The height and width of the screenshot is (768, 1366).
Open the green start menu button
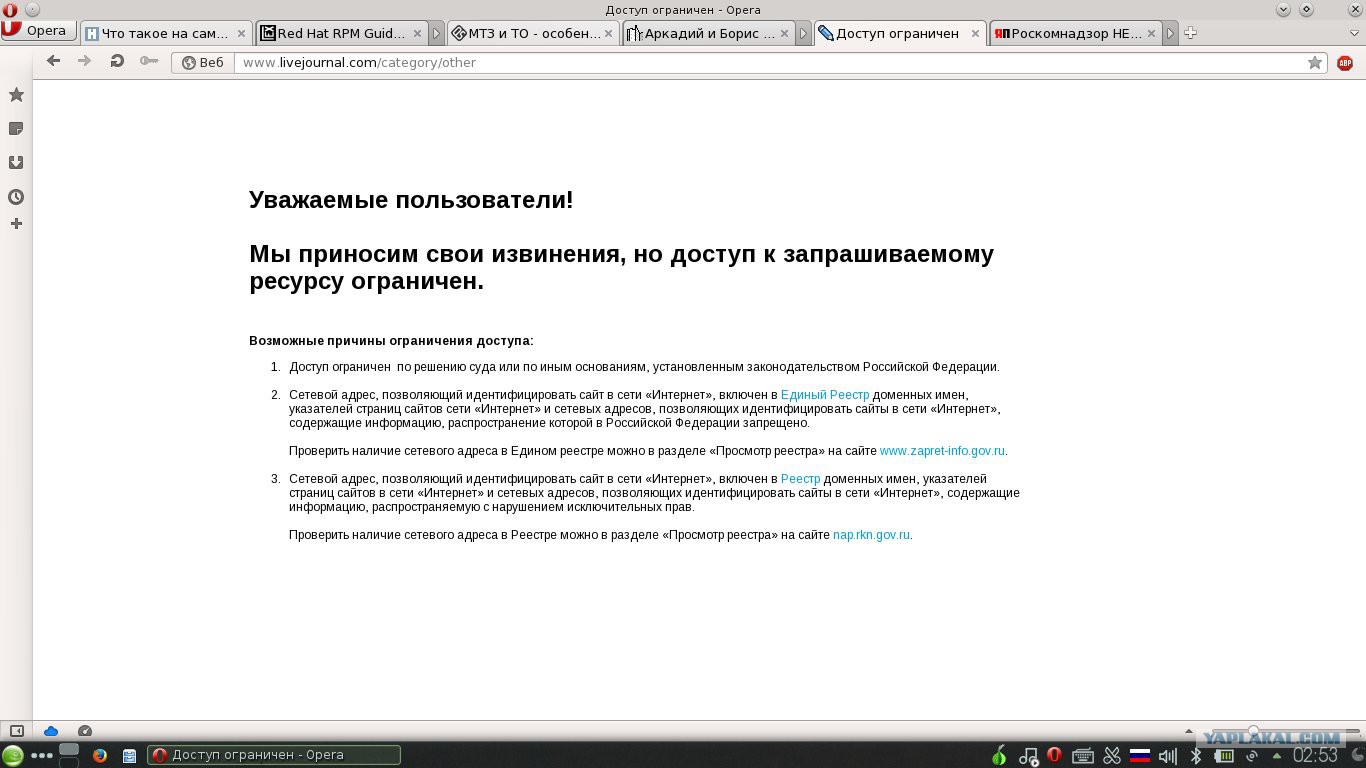pyautogui.click(x=13, y=755)
